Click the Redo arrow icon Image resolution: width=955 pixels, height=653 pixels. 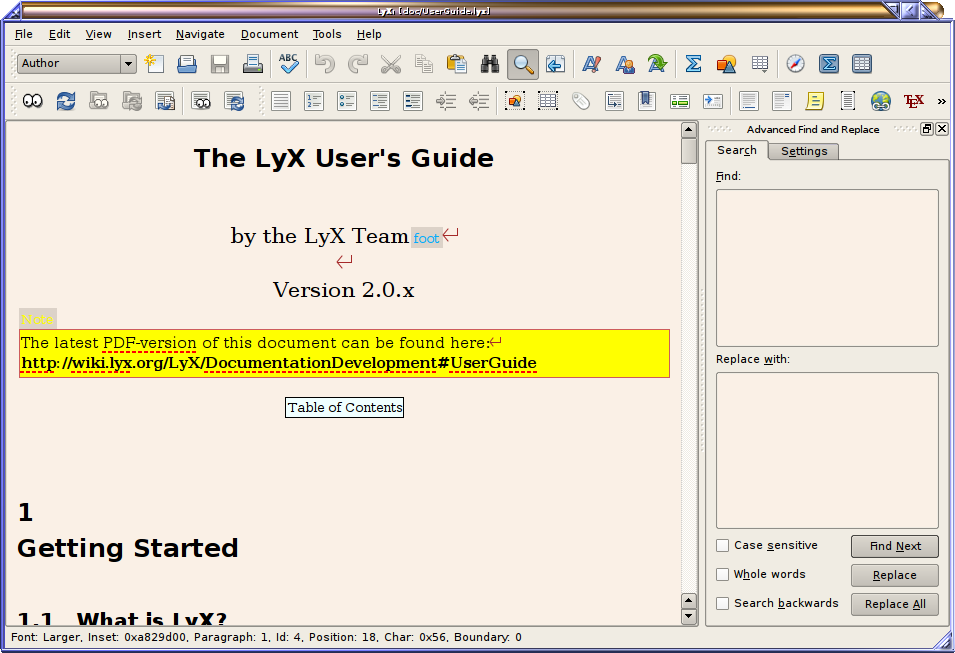(358, 64)
